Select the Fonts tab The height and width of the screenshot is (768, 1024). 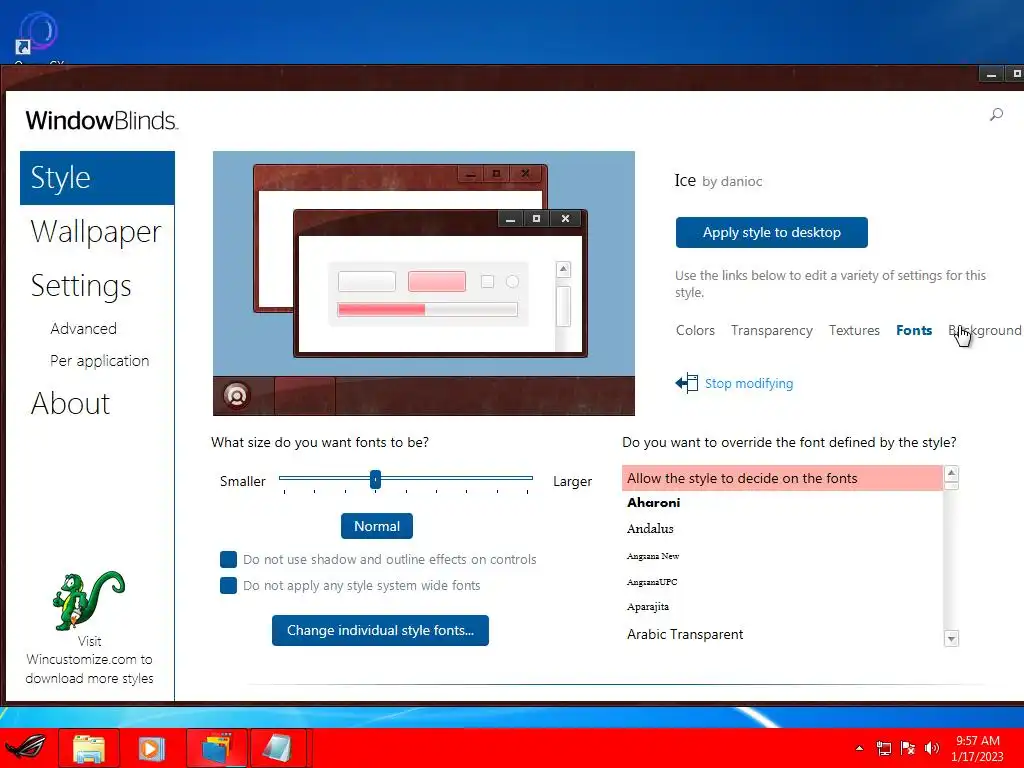coord(914,330)
